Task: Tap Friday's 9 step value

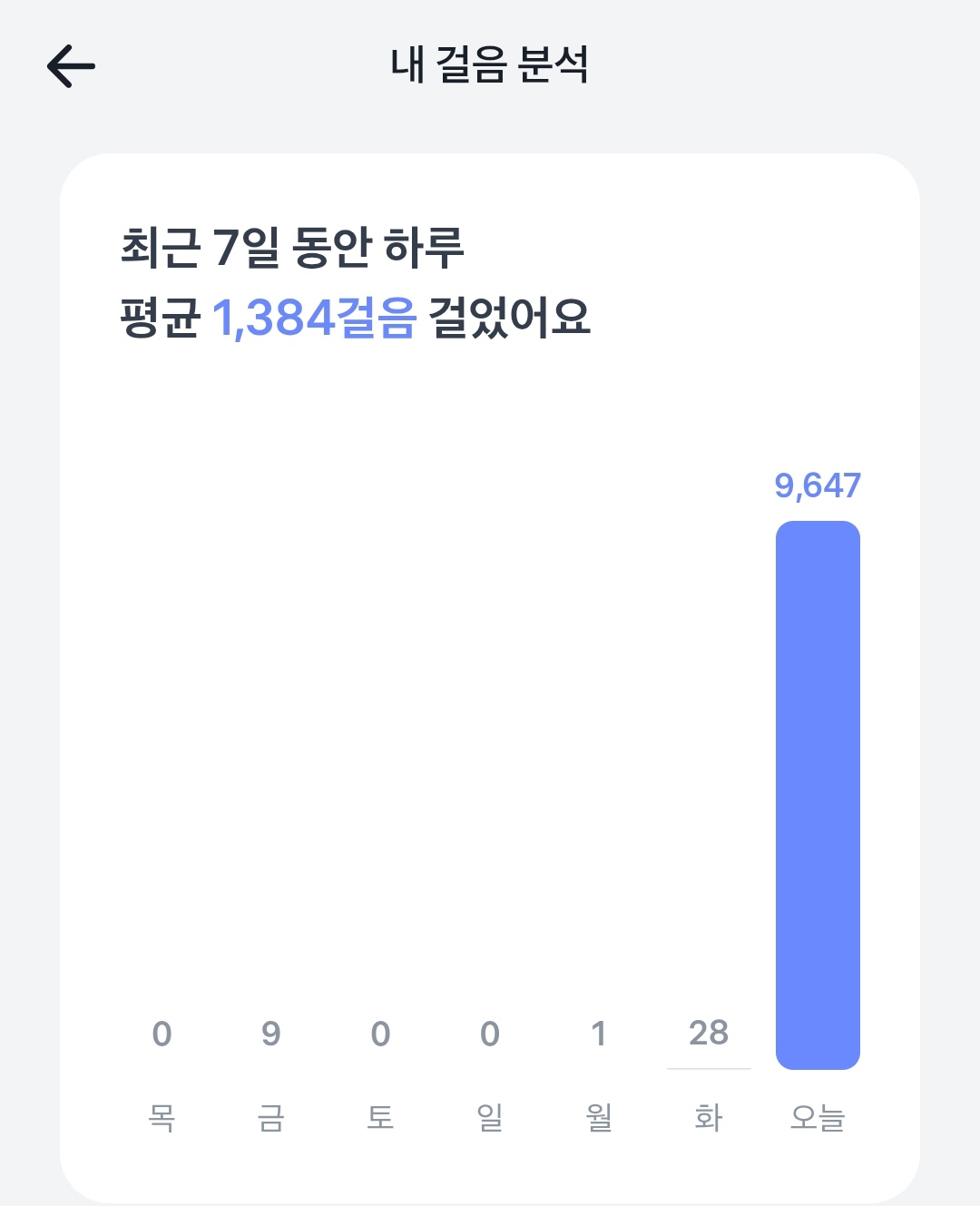Action: (271, 1034)
